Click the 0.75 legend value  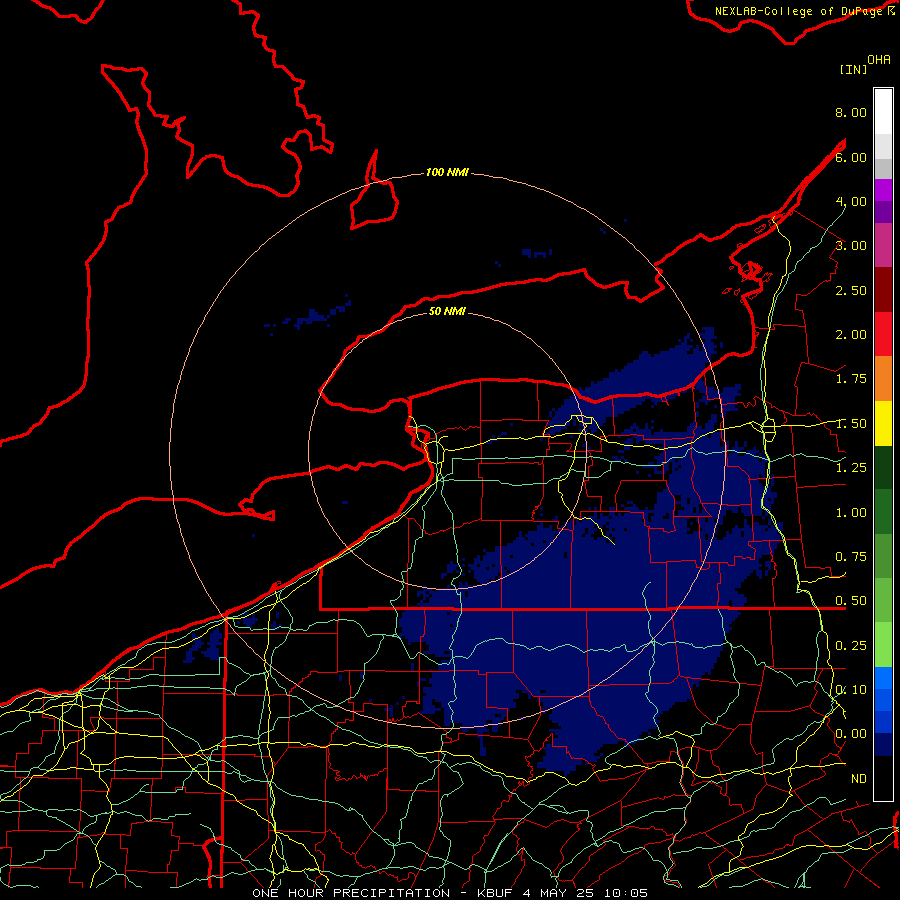851,557
